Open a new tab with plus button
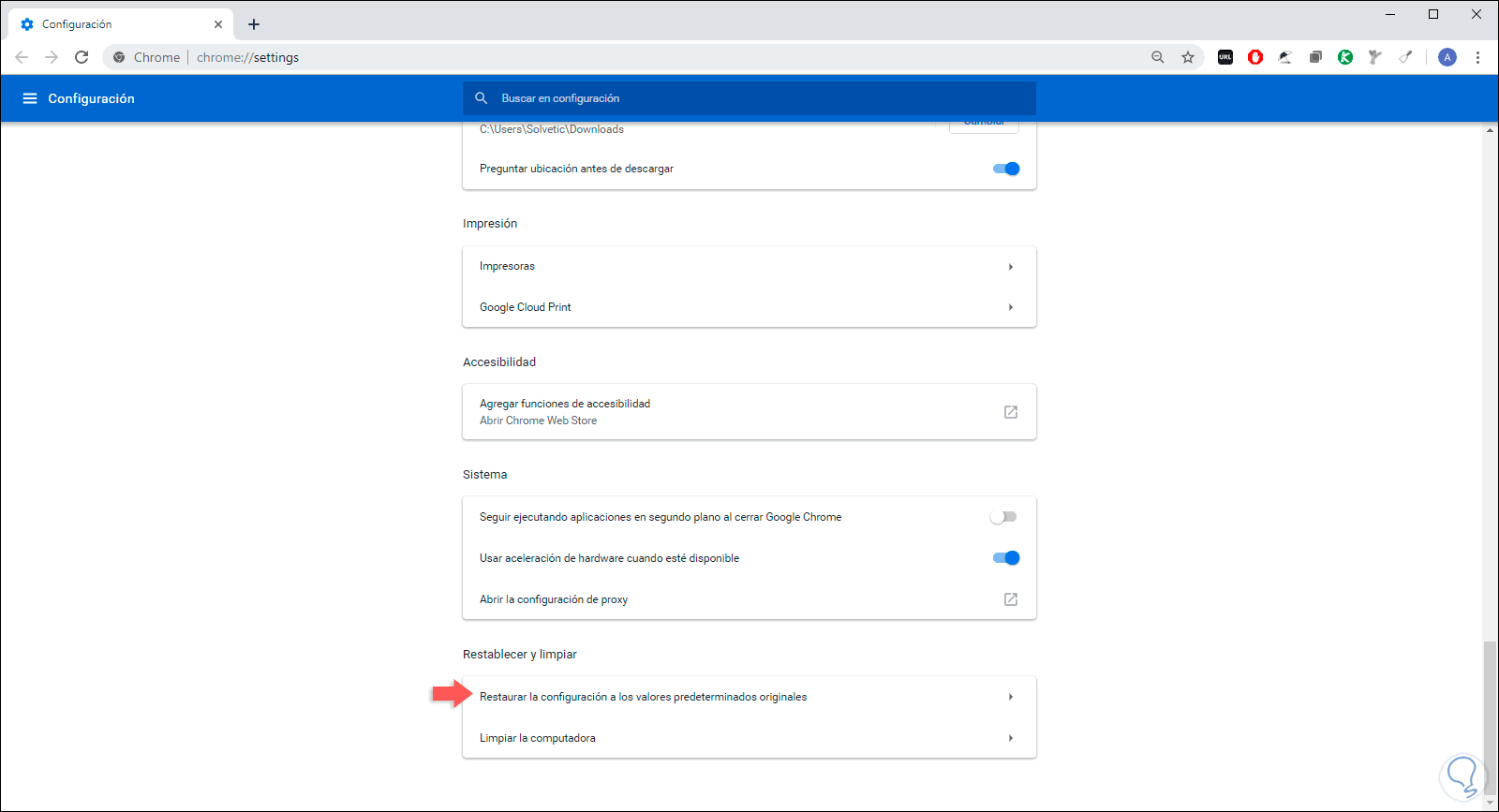This screenshot has width=1499, height=812. (254, 24)
